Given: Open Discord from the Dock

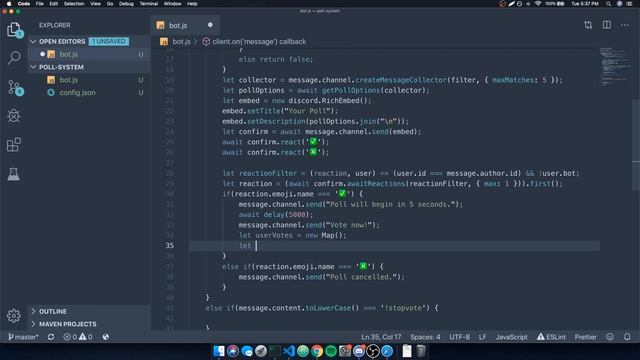Looking at the screenshot, I should click(x=359, y=351).
